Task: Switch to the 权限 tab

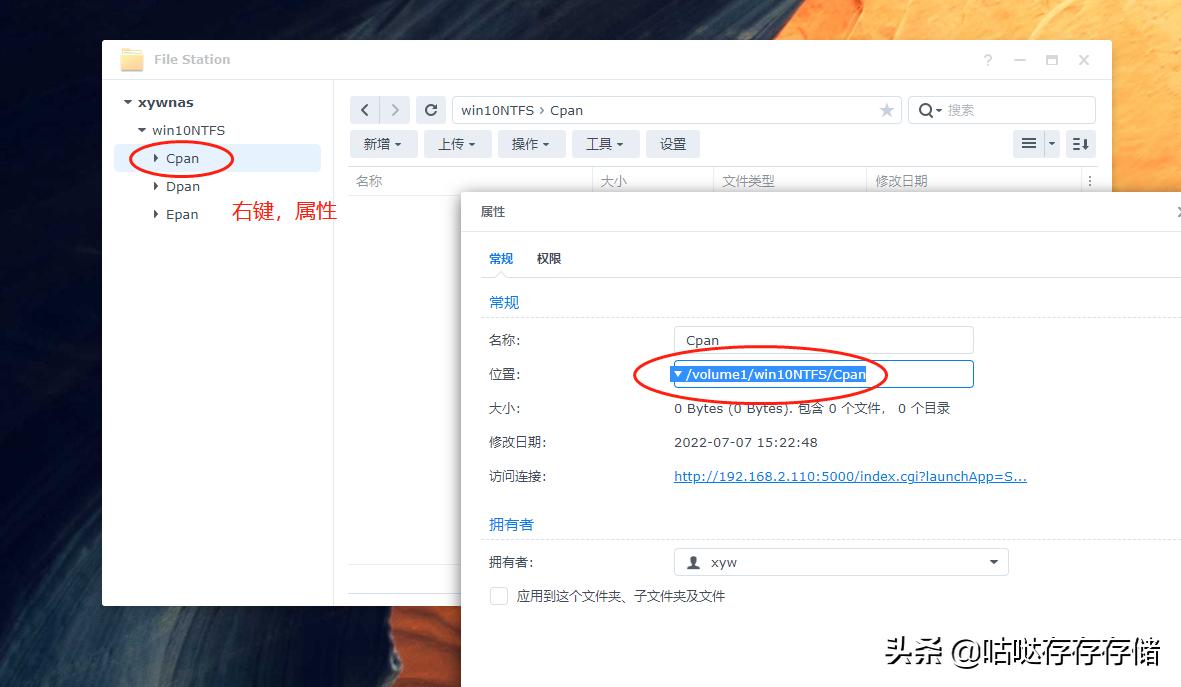Action: click(549, 258)
